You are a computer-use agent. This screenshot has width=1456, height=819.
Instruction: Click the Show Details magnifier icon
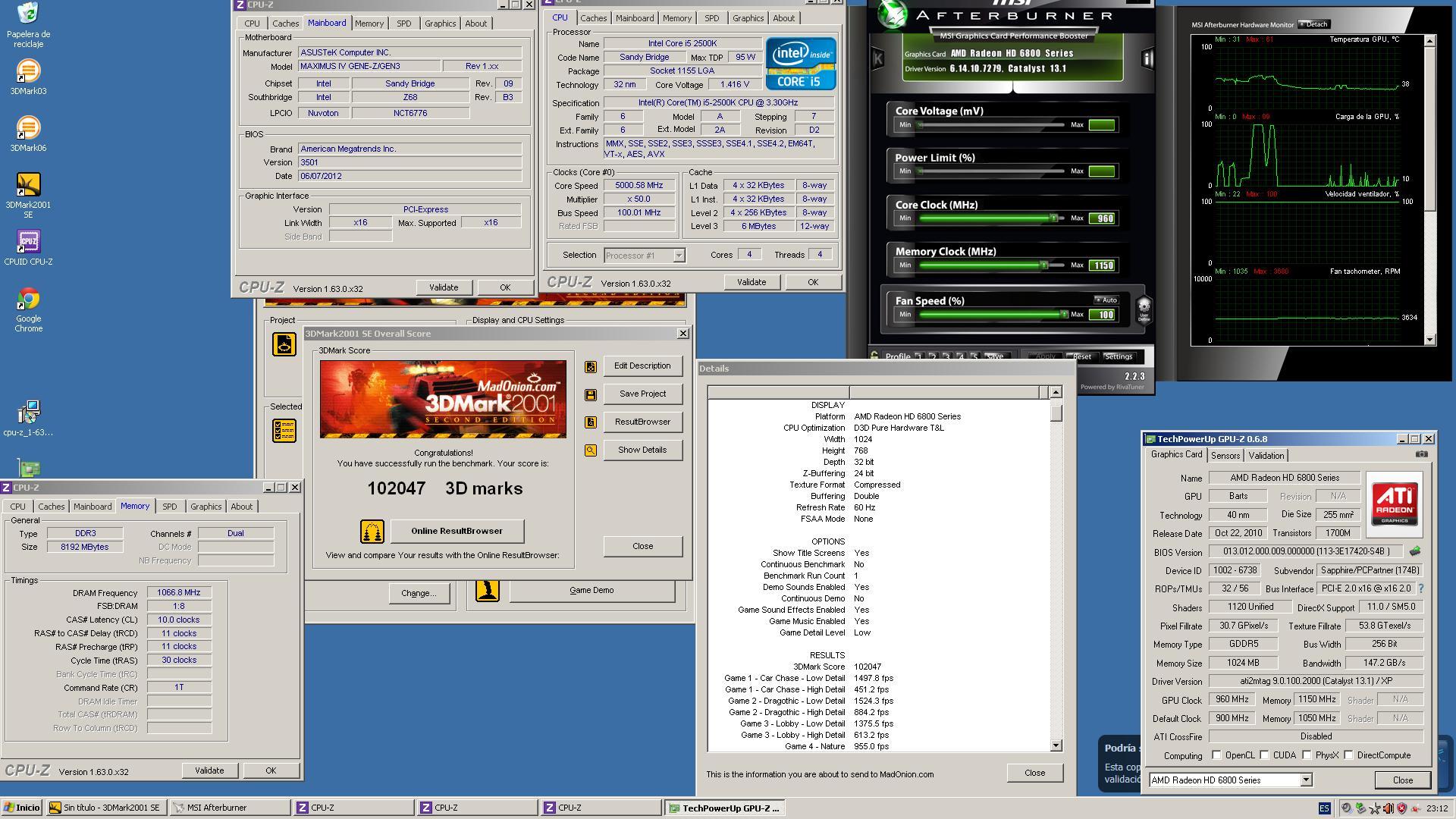coord(590,450)
